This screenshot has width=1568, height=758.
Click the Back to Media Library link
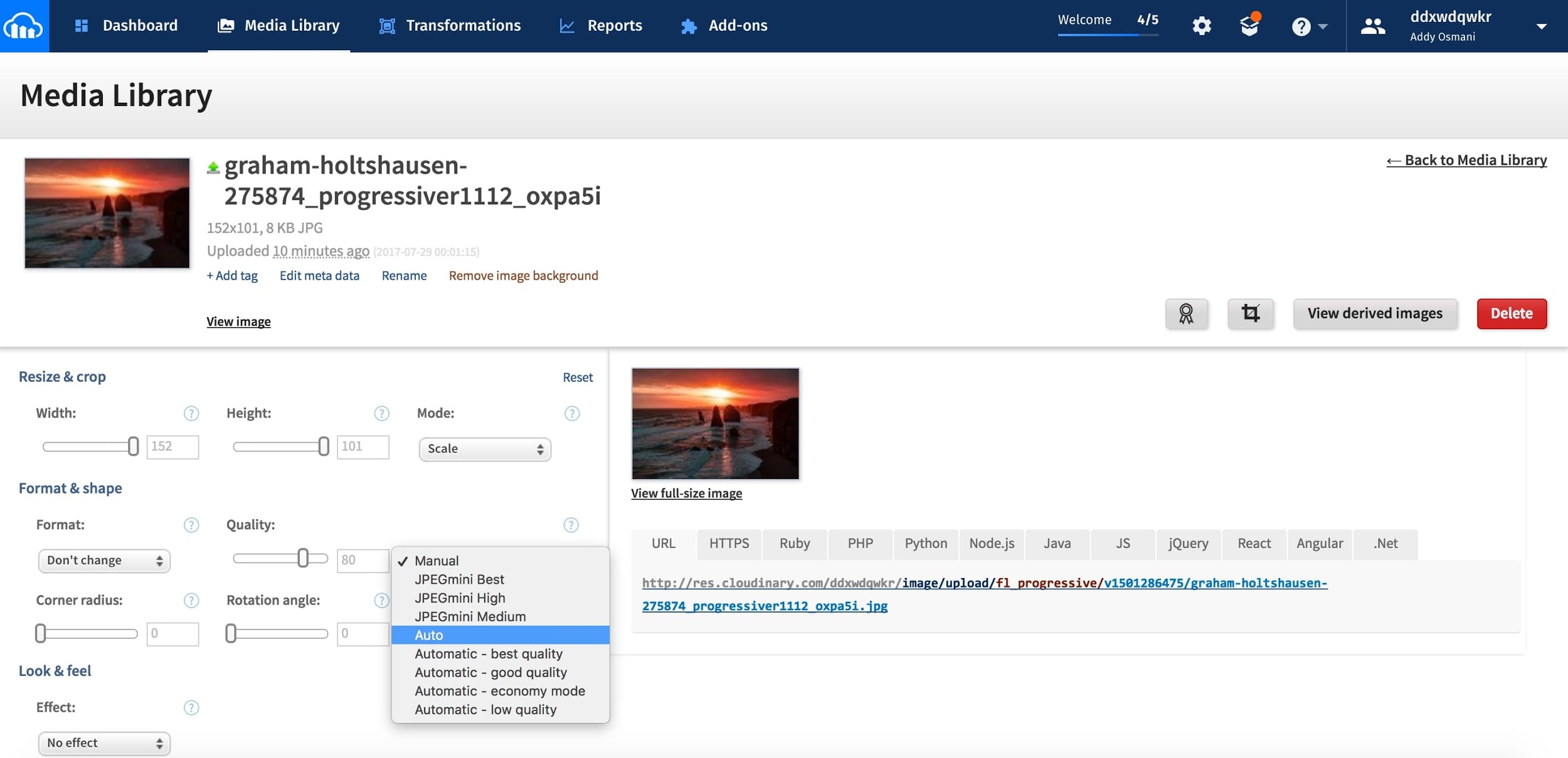coord(1466,161)
